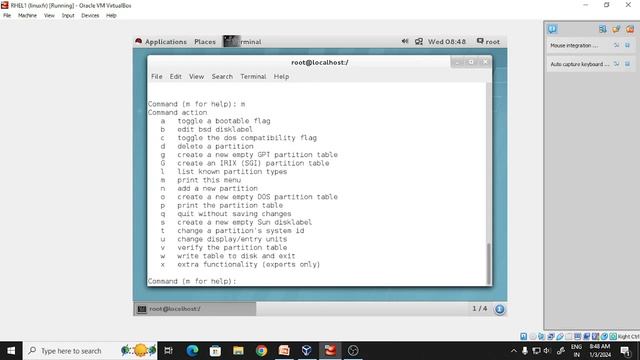Image resolution: width=640 pixels, height=360 pixels.
Task: Click the USB device indicator in VirtualBox status bar
Action: [x=560, y=336]
